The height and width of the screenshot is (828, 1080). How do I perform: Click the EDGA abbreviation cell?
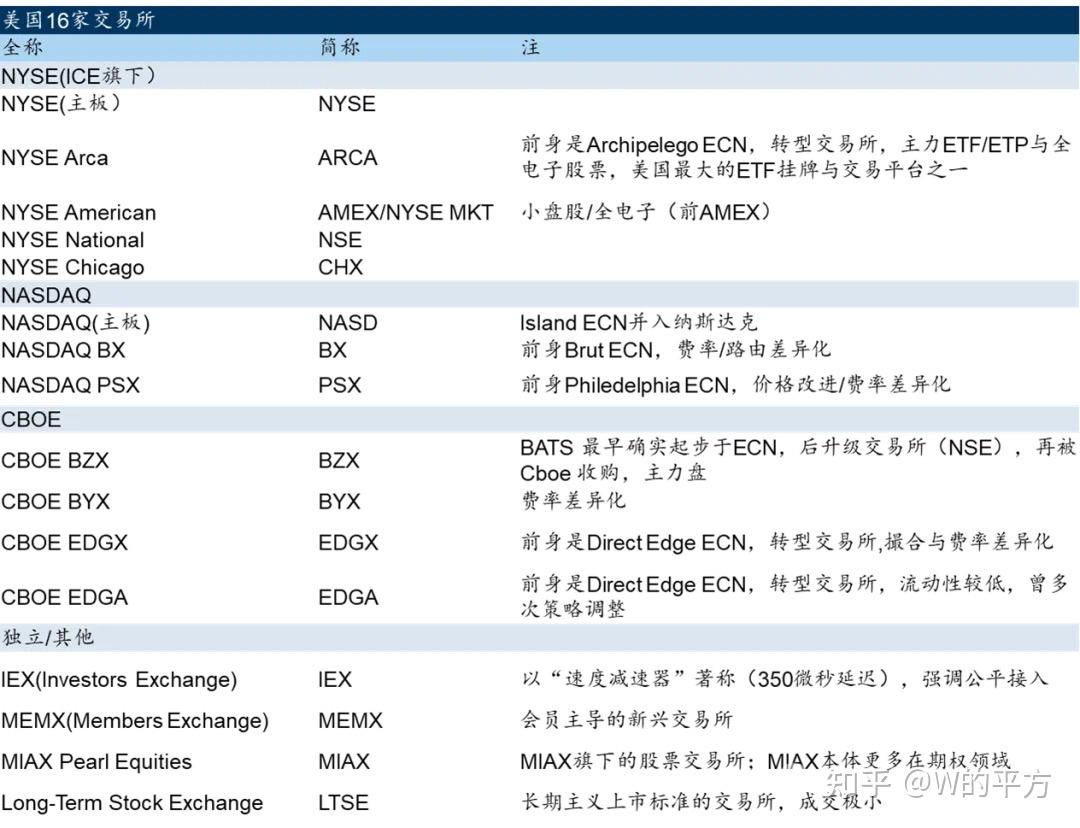(x=348, y=597)
